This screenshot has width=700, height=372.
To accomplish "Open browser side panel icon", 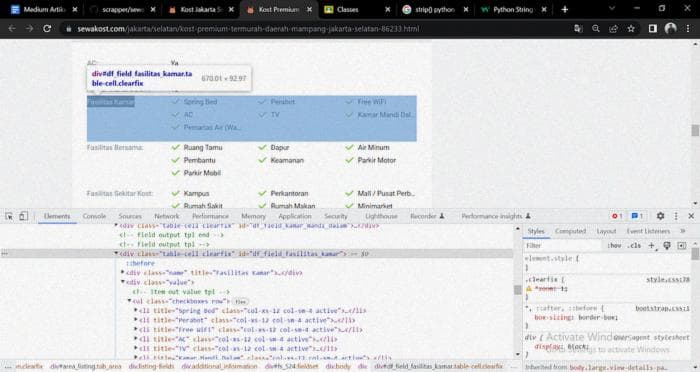I will (653, 29).
